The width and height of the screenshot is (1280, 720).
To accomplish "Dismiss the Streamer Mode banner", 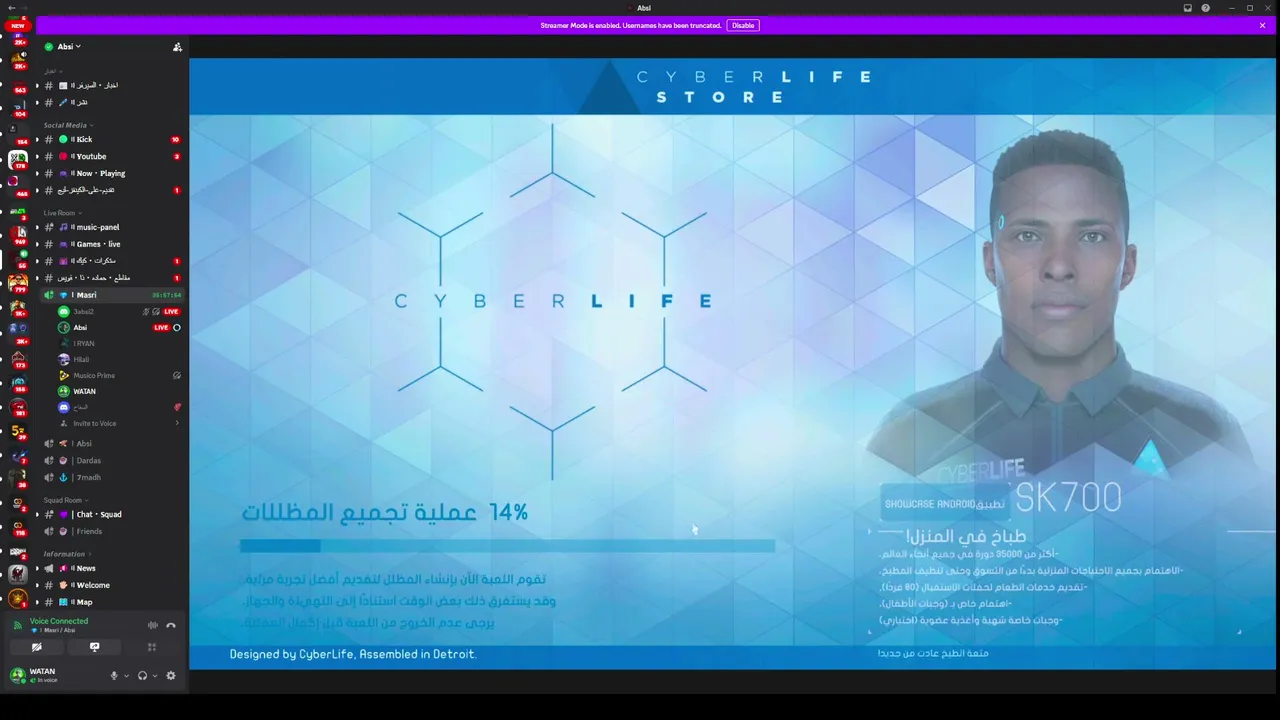I will click(1262, 25).
